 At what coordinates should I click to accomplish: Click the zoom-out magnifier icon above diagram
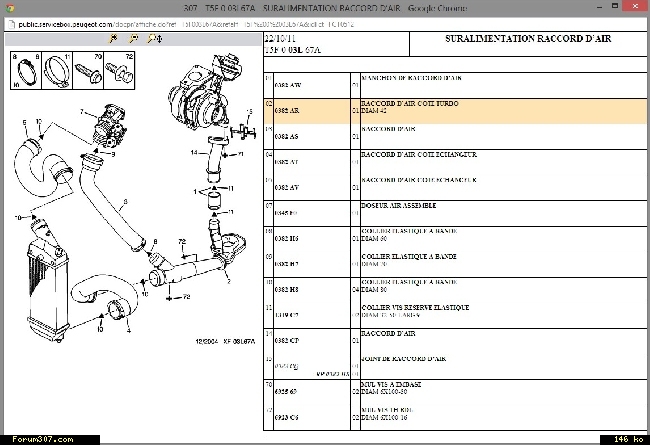[133, 39]
